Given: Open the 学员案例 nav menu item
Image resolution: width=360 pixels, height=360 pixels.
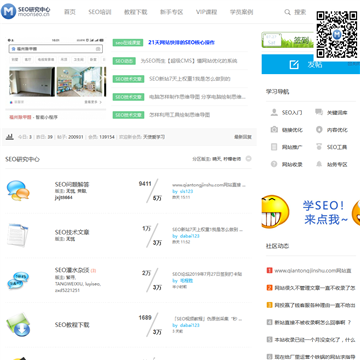Looking at the screenshot, I should tap(241, 12).
